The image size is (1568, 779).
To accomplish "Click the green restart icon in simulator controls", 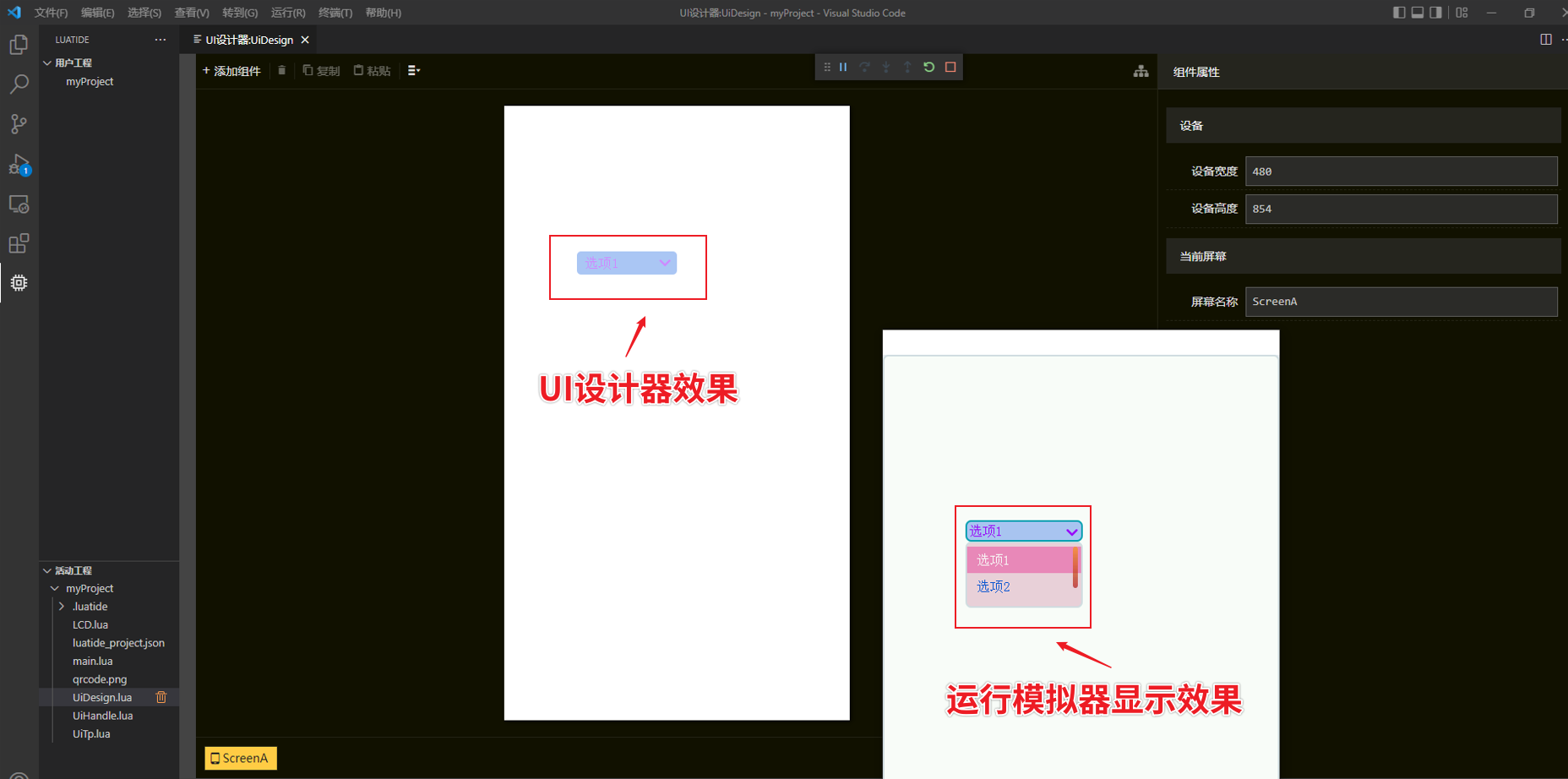I will [929, 67].
